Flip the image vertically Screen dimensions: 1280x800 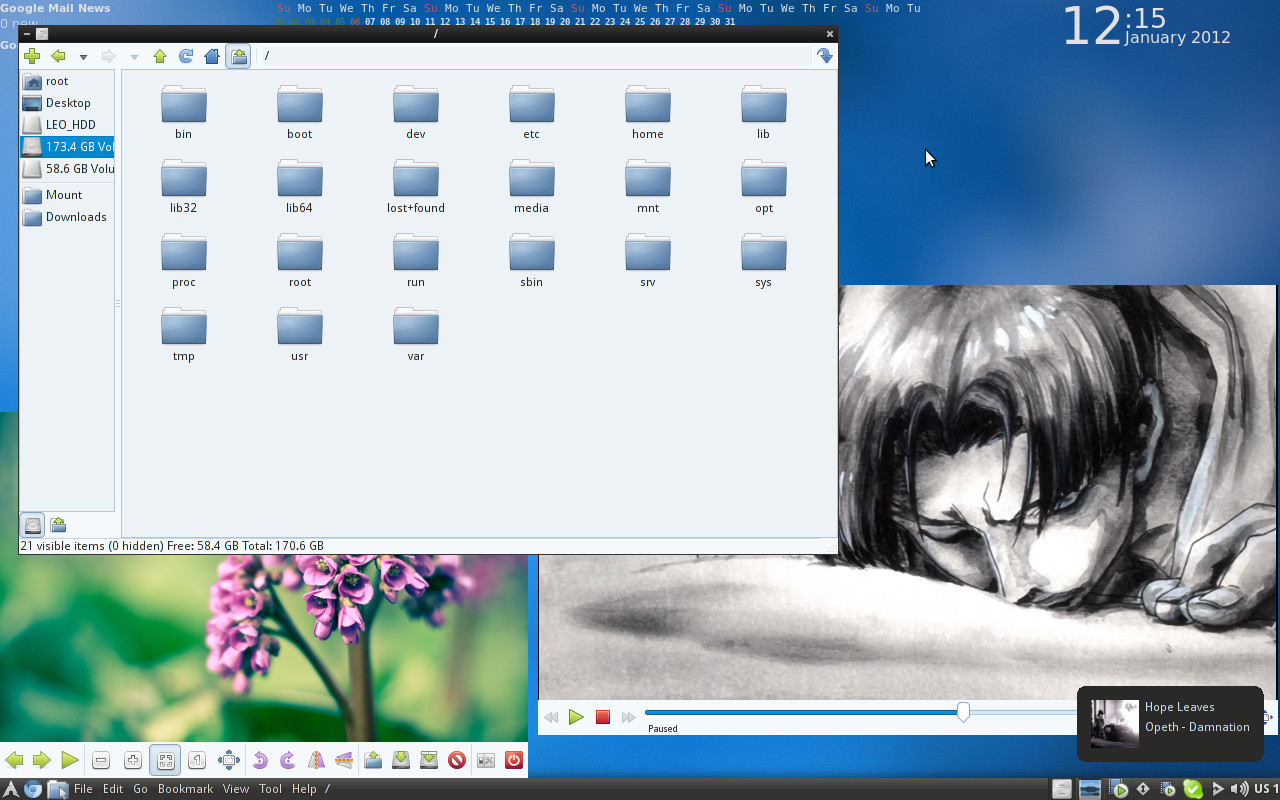(344, 761)
